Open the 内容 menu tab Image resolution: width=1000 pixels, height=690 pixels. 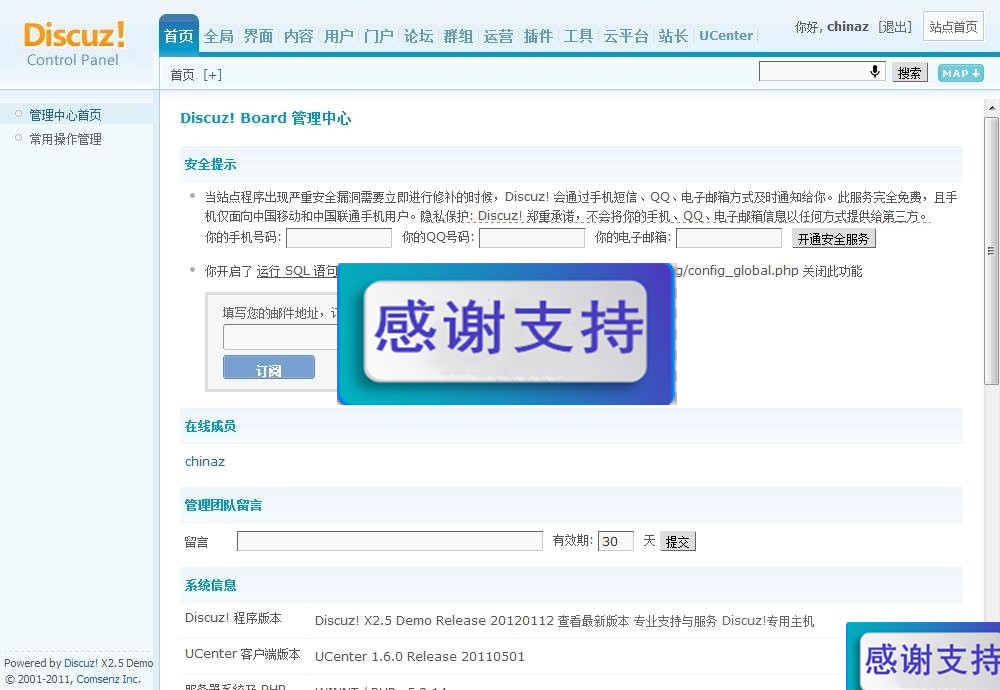coord(298,36)
